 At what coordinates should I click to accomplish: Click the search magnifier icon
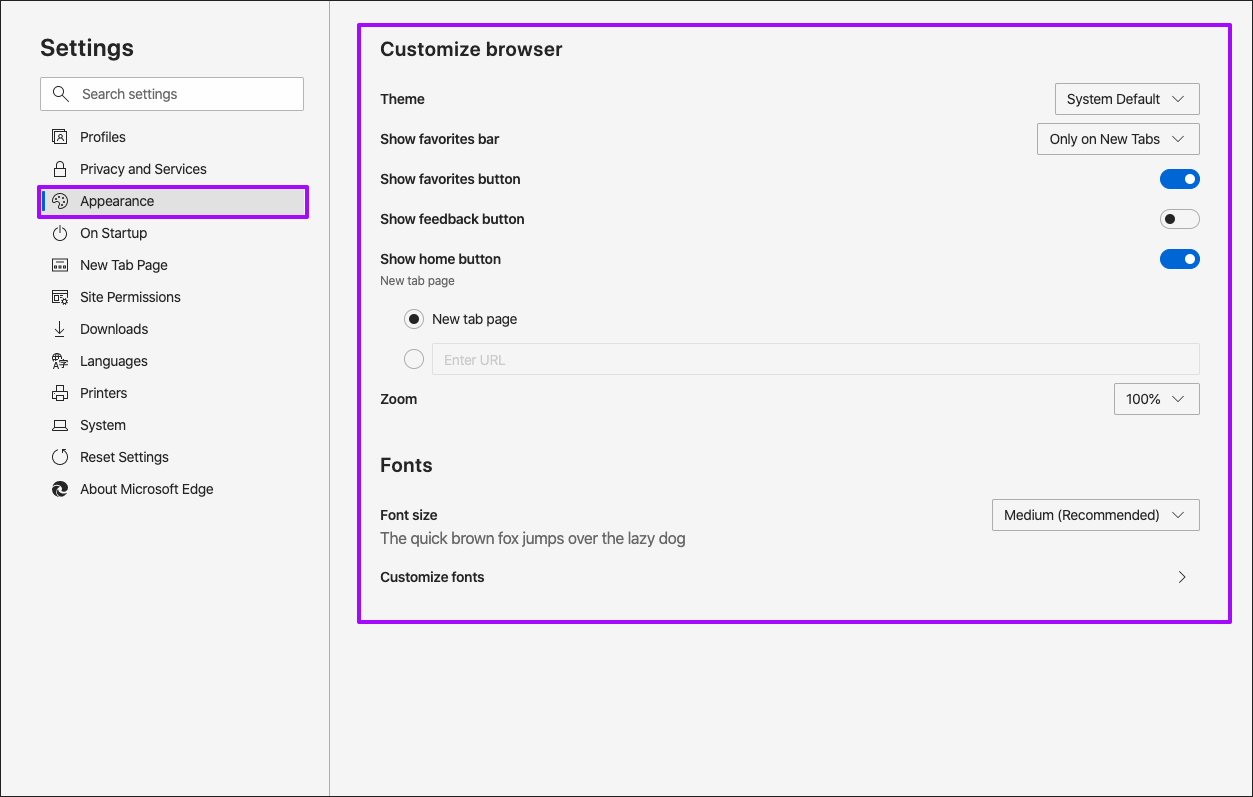click(61, 93)
